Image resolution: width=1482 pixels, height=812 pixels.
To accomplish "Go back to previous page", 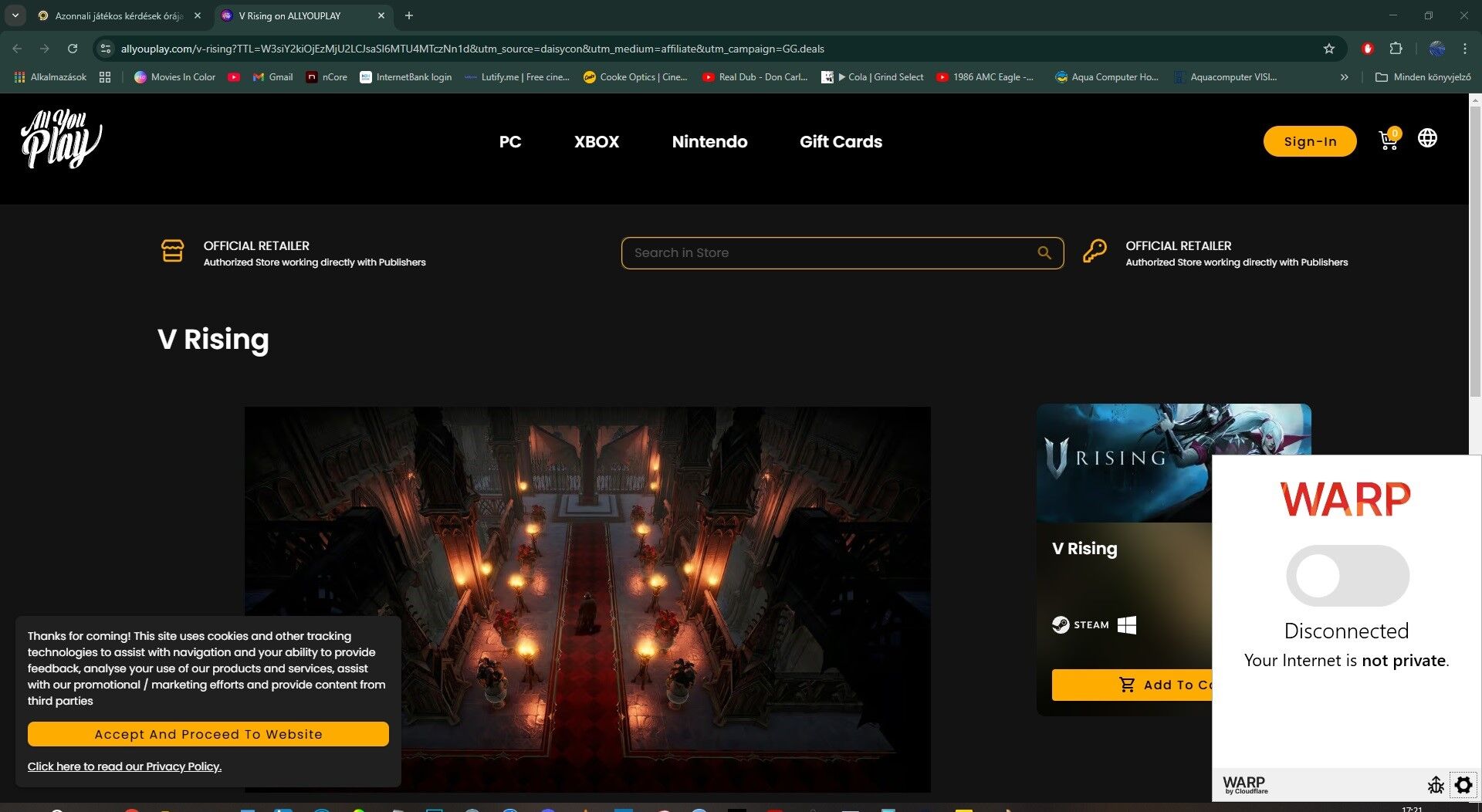I will pos(17,49).
